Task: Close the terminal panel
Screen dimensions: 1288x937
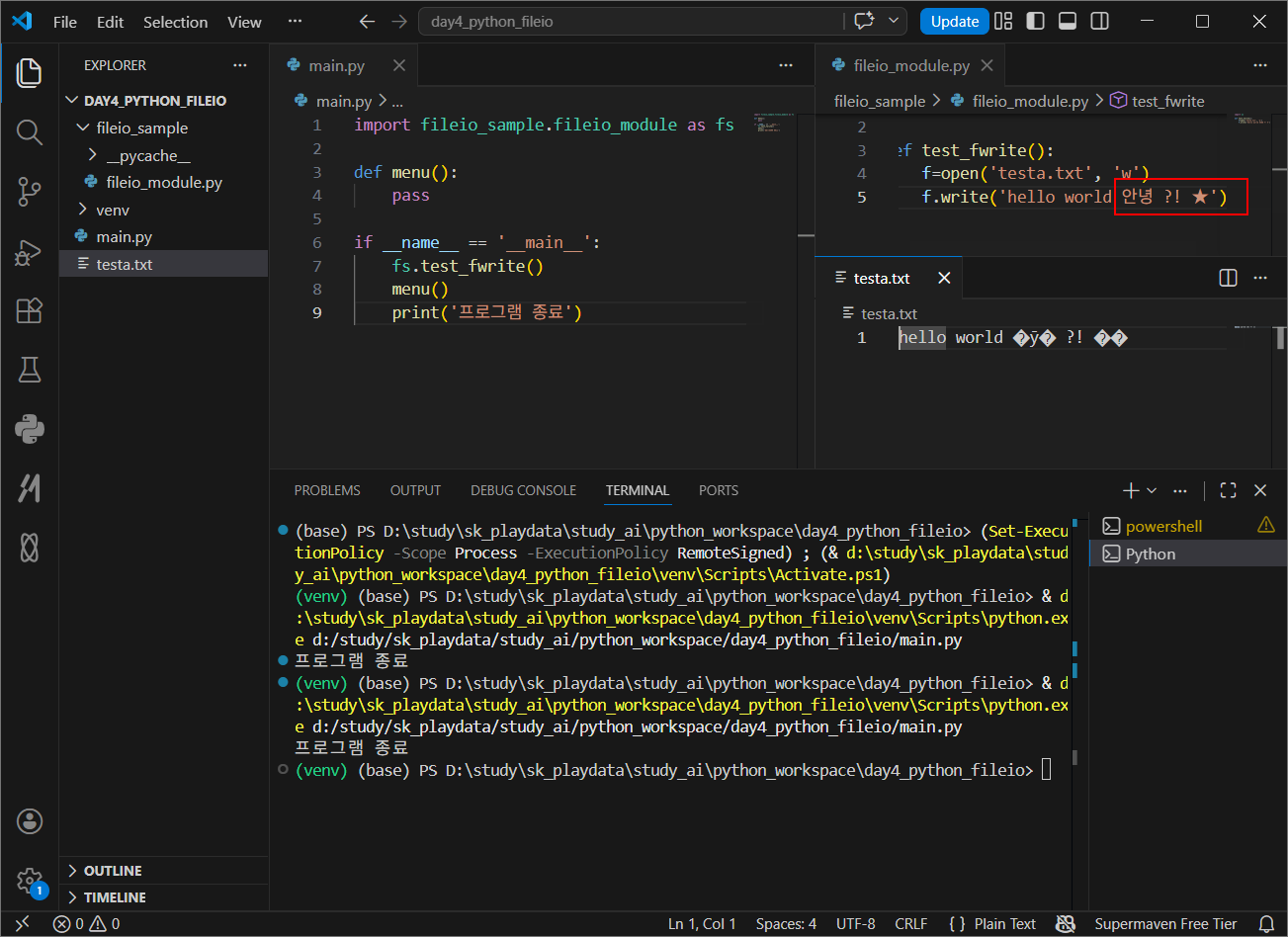Action: tap(1260, 490)
